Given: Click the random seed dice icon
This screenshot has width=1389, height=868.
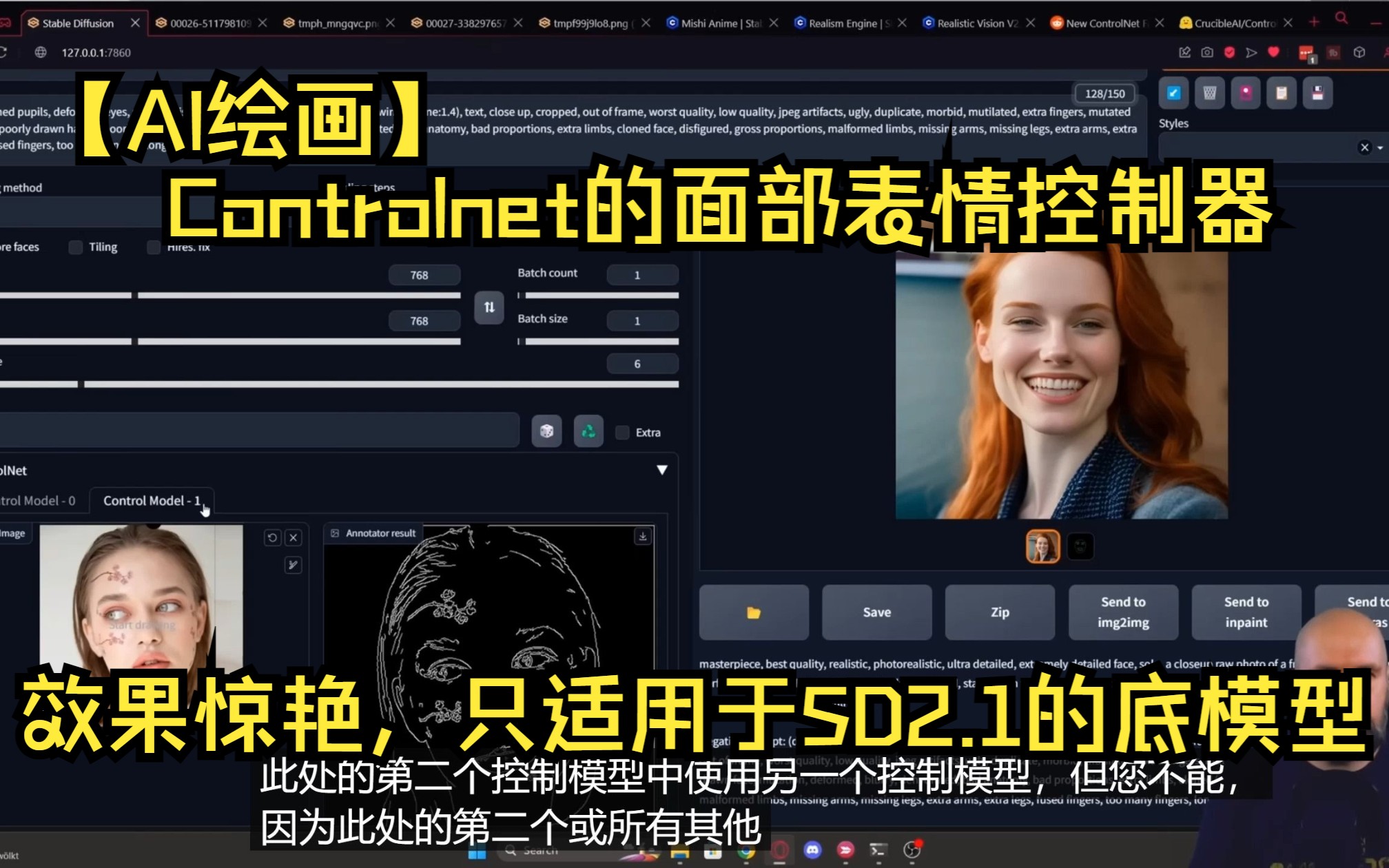Looking at the screenshot, I should [x=548, y=431].
